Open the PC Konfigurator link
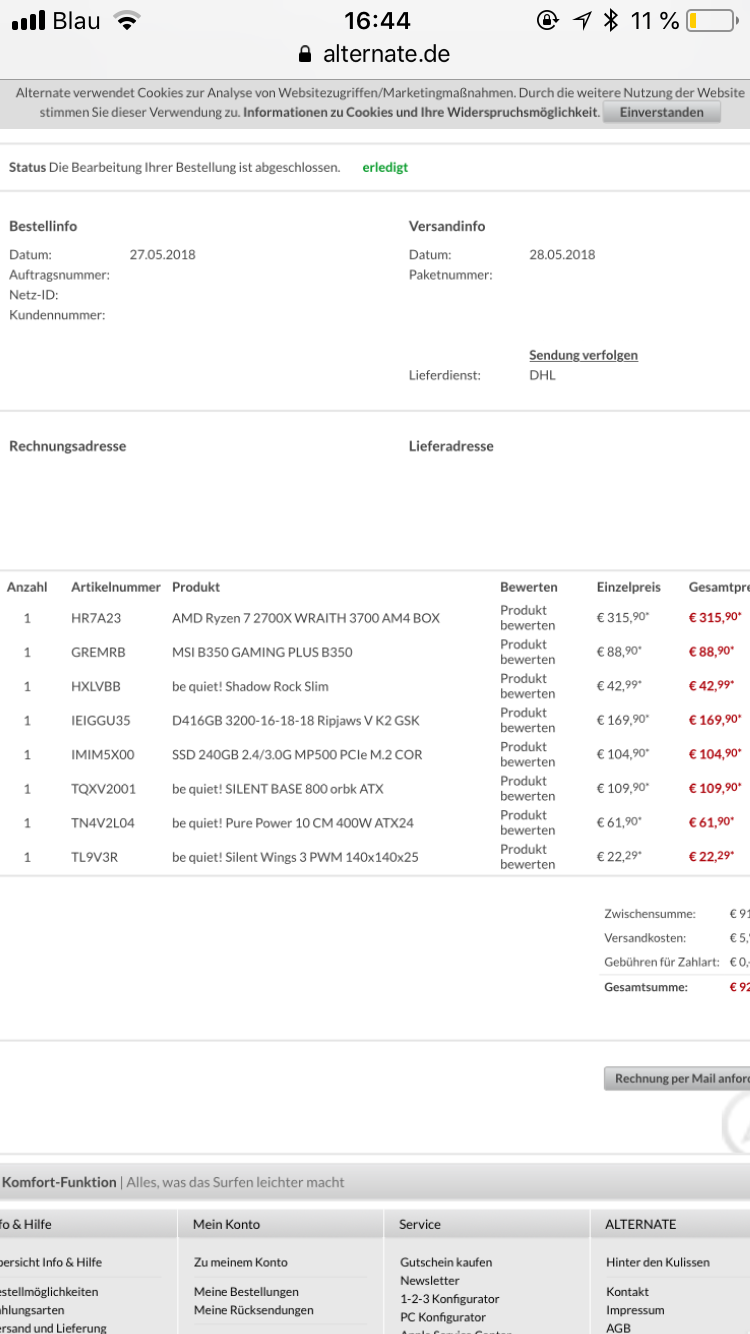Viewport: 750px width, 1334px height. (443, 1317)
